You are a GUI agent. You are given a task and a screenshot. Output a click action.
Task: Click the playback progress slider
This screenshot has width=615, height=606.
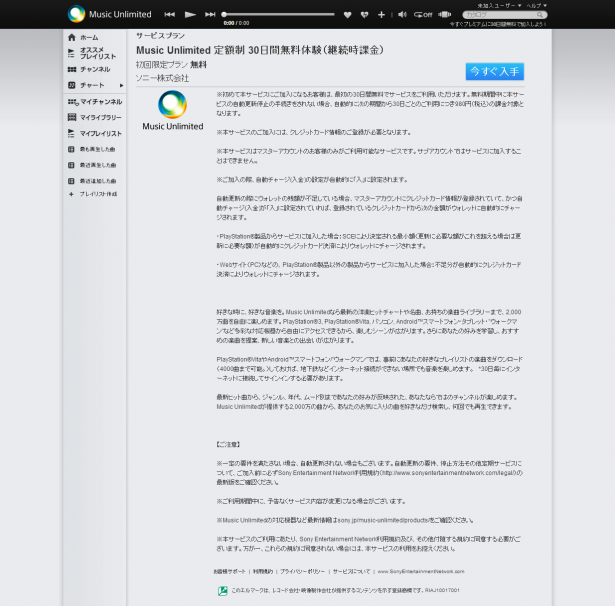pyautogui.click(x=278, y=15)
